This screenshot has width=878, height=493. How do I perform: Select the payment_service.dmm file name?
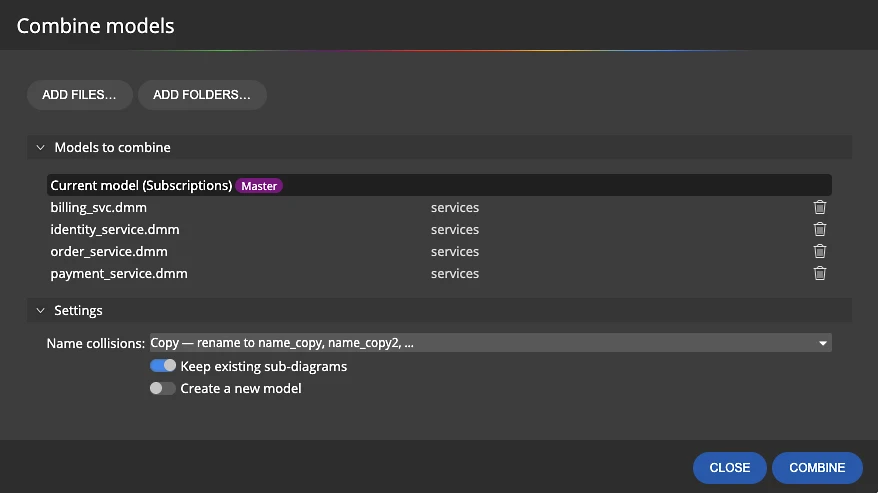[x=119, y=273]
